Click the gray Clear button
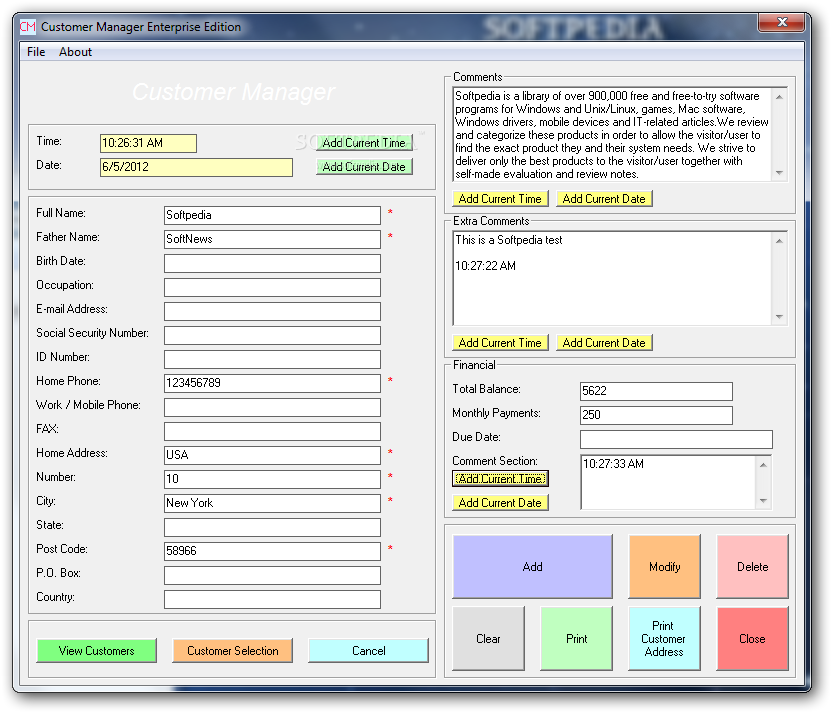The width and height of the screenshot is (832, 713). point(488,639)
